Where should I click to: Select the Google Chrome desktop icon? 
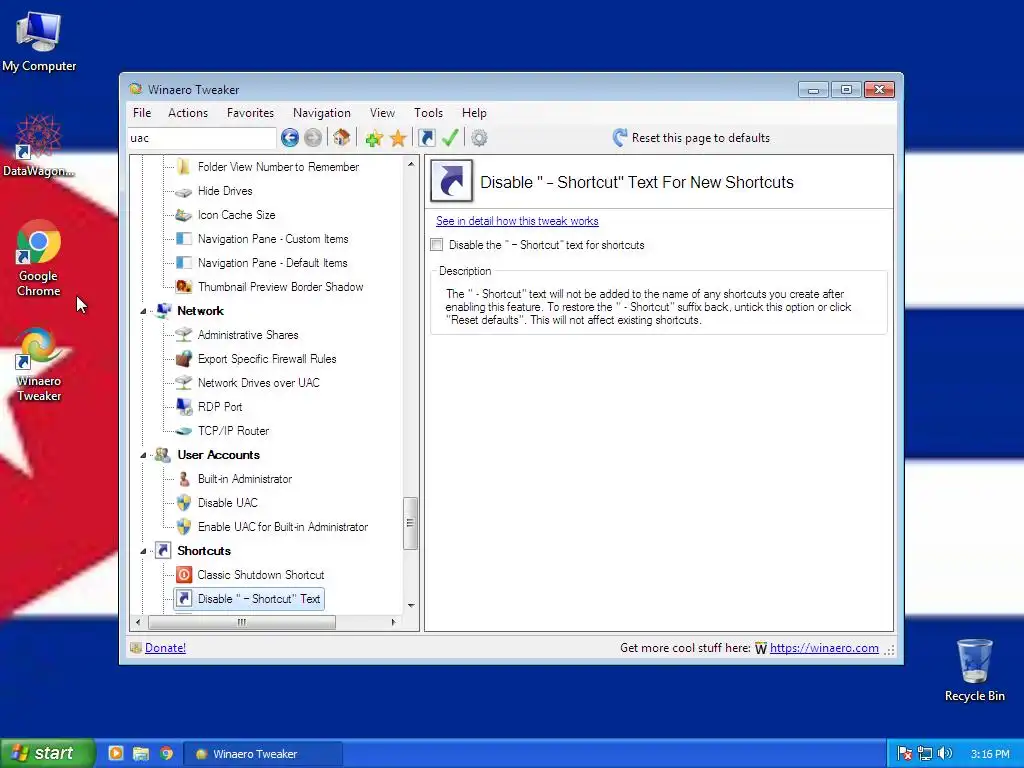(39, 259)
